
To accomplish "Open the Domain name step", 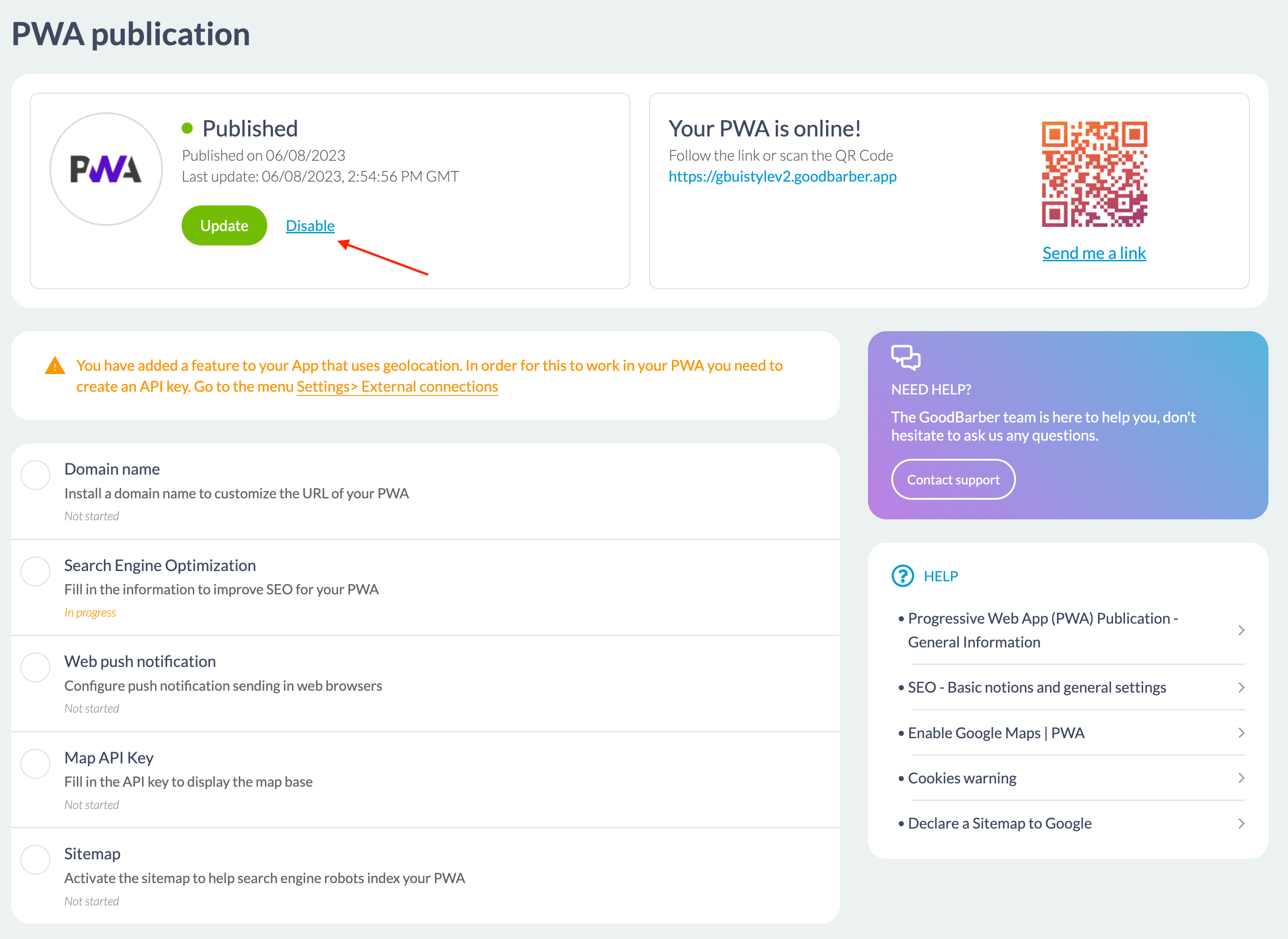I will pos(426,492).
